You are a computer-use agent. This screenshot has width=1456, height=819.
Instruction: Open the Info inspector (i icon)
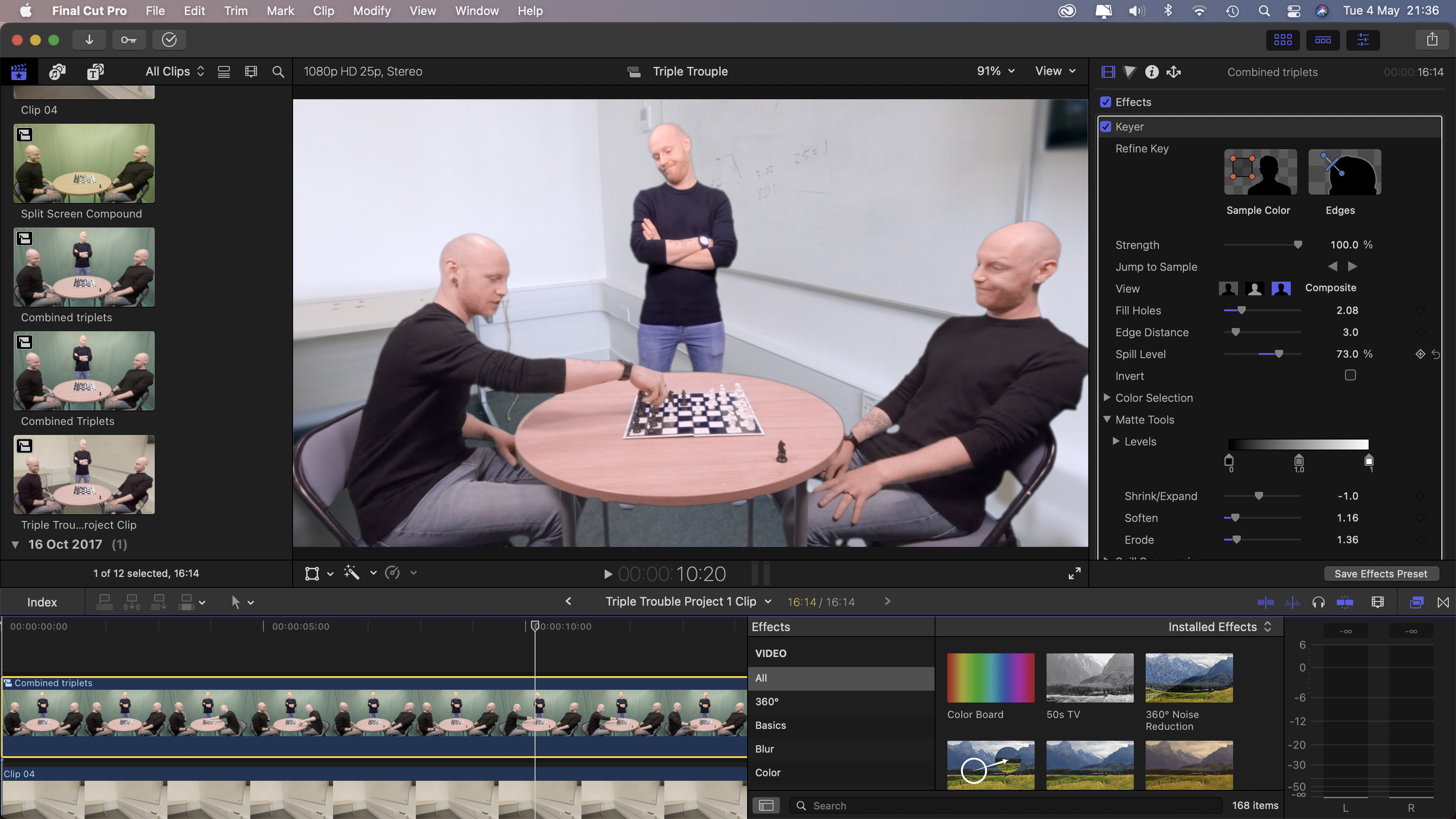tap(1151, 72)
